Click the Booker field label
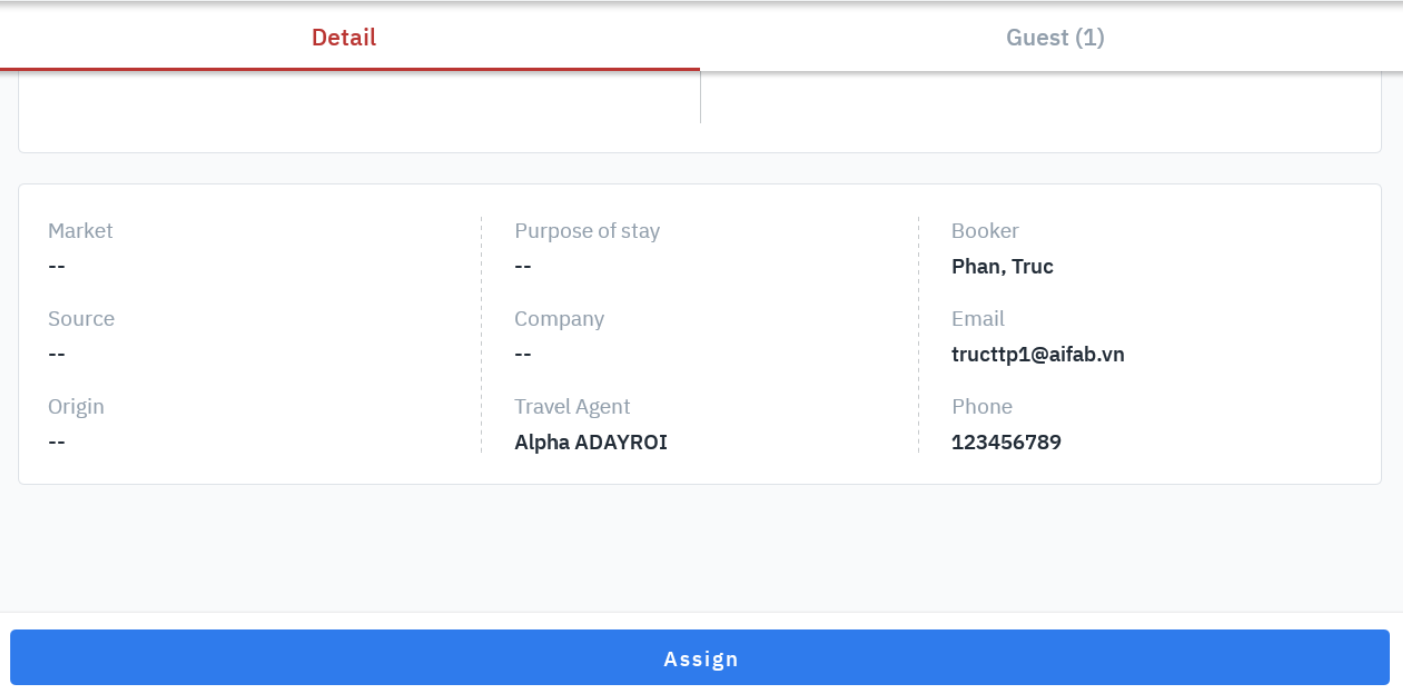The height and width of the screenshot is (692, 1403). click(x=985, y=231)
